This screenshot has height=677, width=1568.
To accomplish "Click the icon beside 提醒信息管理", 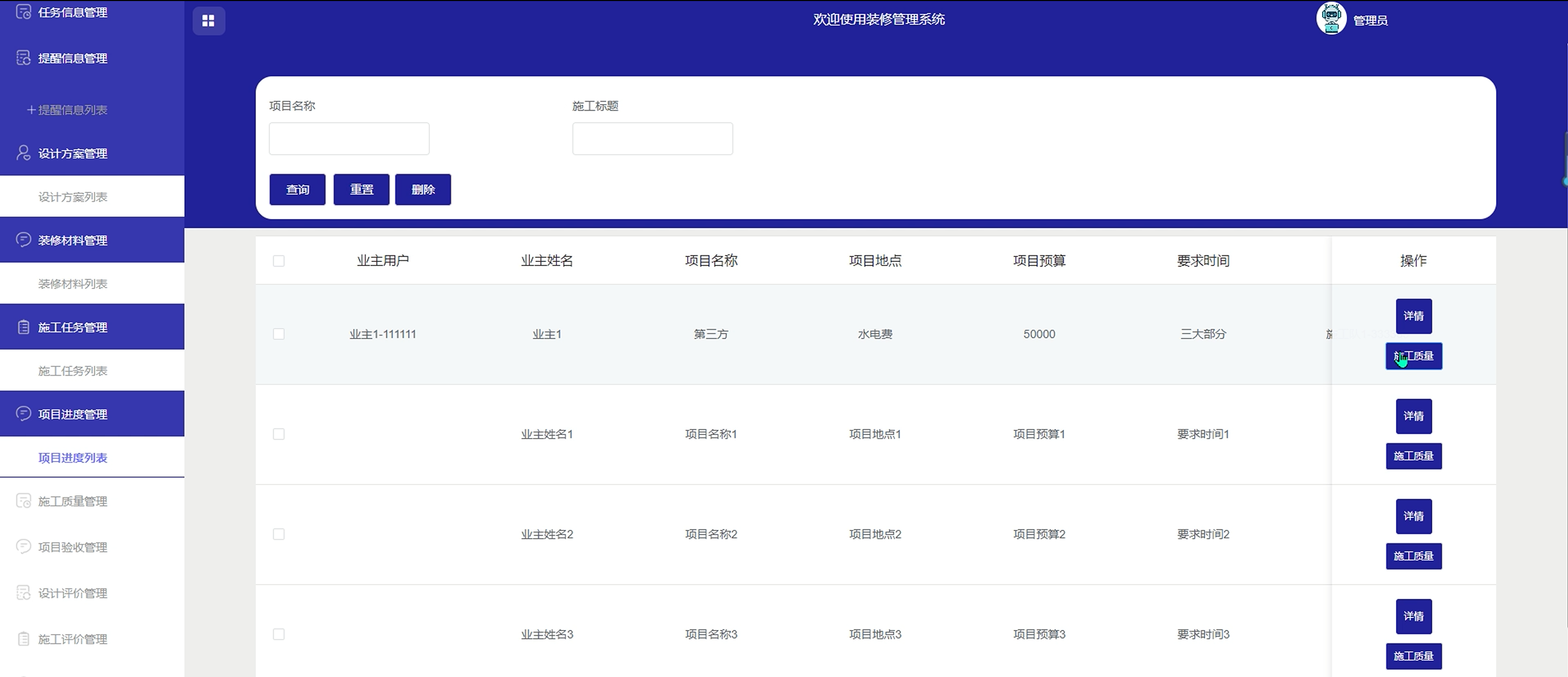I will point(23,58).
